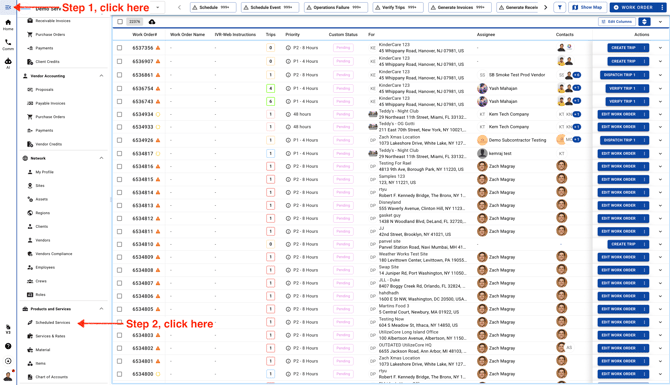Tick the checkbox for work order 6534817
Screen dimensions: 670x385
[x=120, y=153]
